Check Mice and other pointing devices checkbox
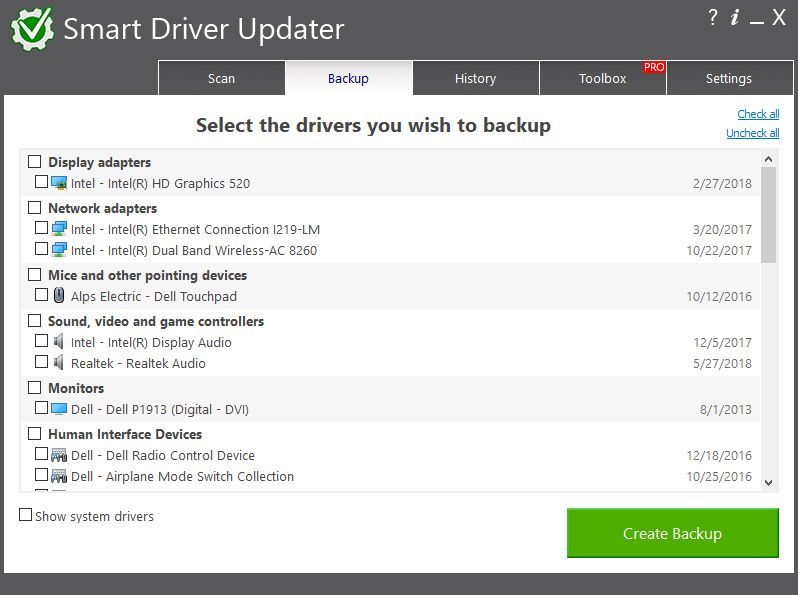Screen dimensions: 798x595 [35, 274]
